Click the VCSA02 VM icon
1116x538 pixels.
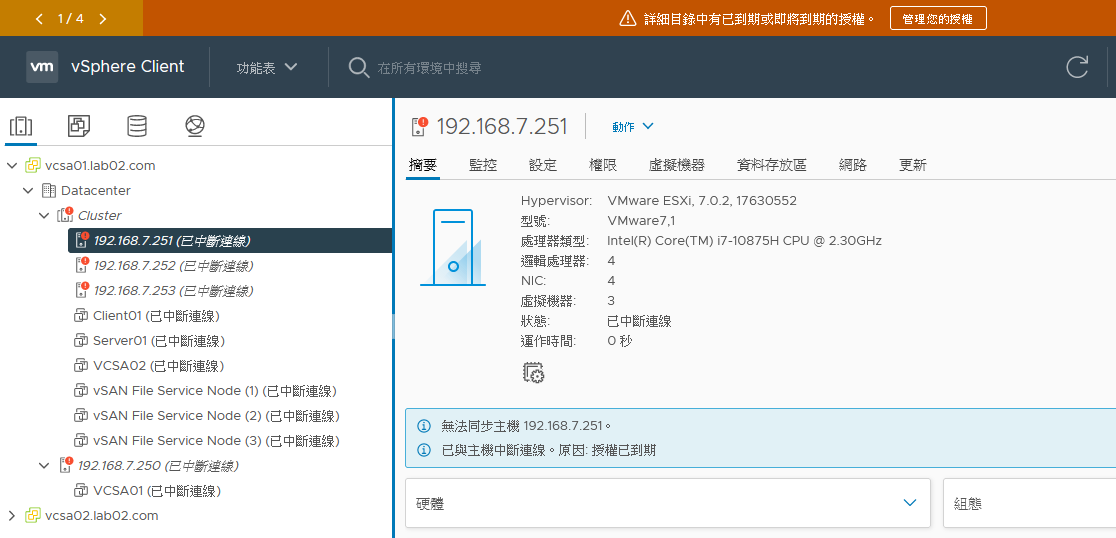80,366
